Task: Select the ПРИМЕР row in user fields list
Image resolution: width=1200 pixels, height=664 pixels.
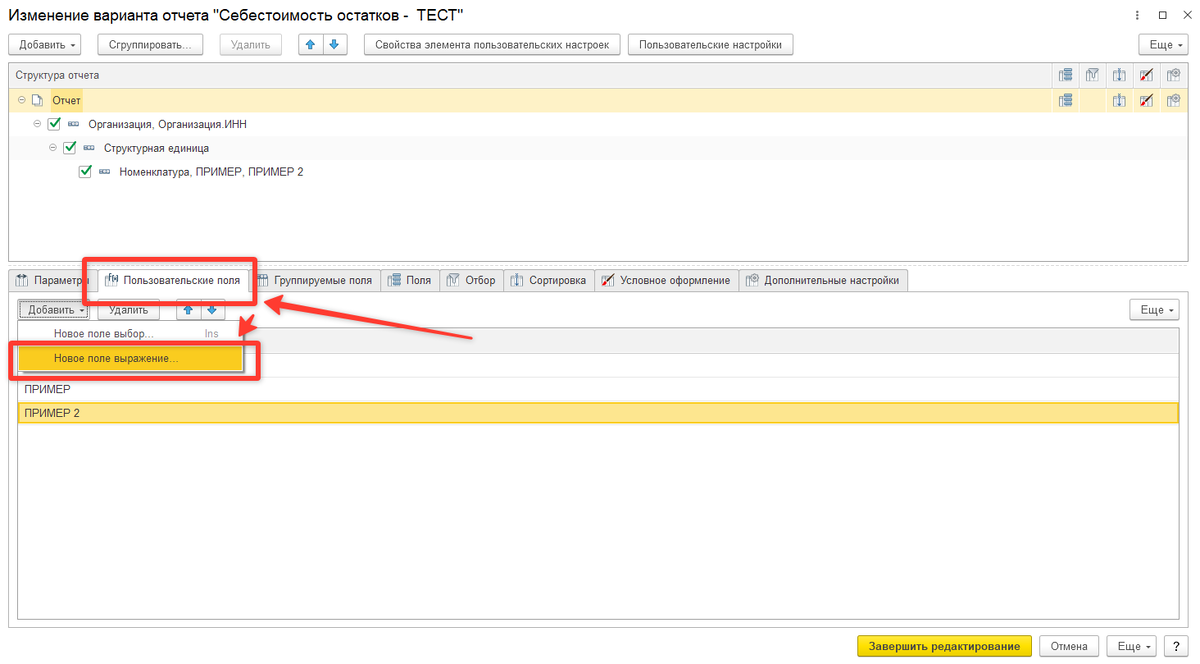Action: [x=600, y=389]
